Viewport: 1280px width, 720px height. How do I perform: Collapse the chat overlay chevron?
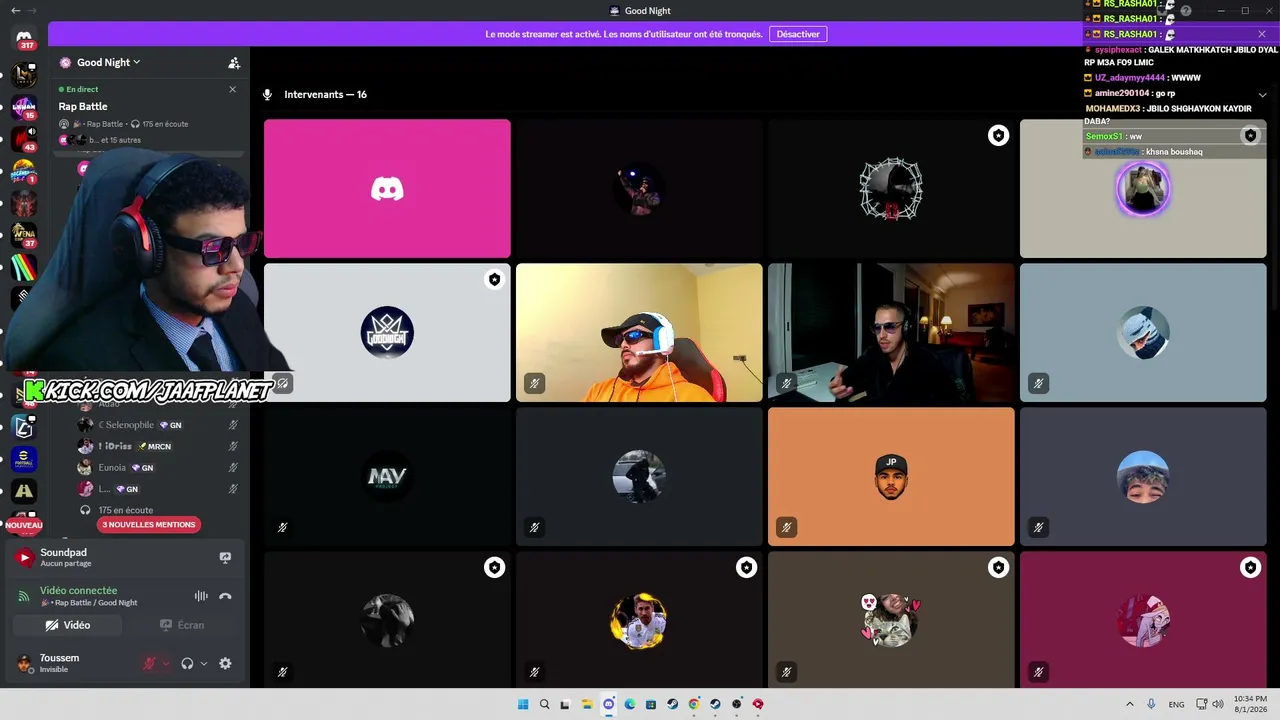point(1262,94)
